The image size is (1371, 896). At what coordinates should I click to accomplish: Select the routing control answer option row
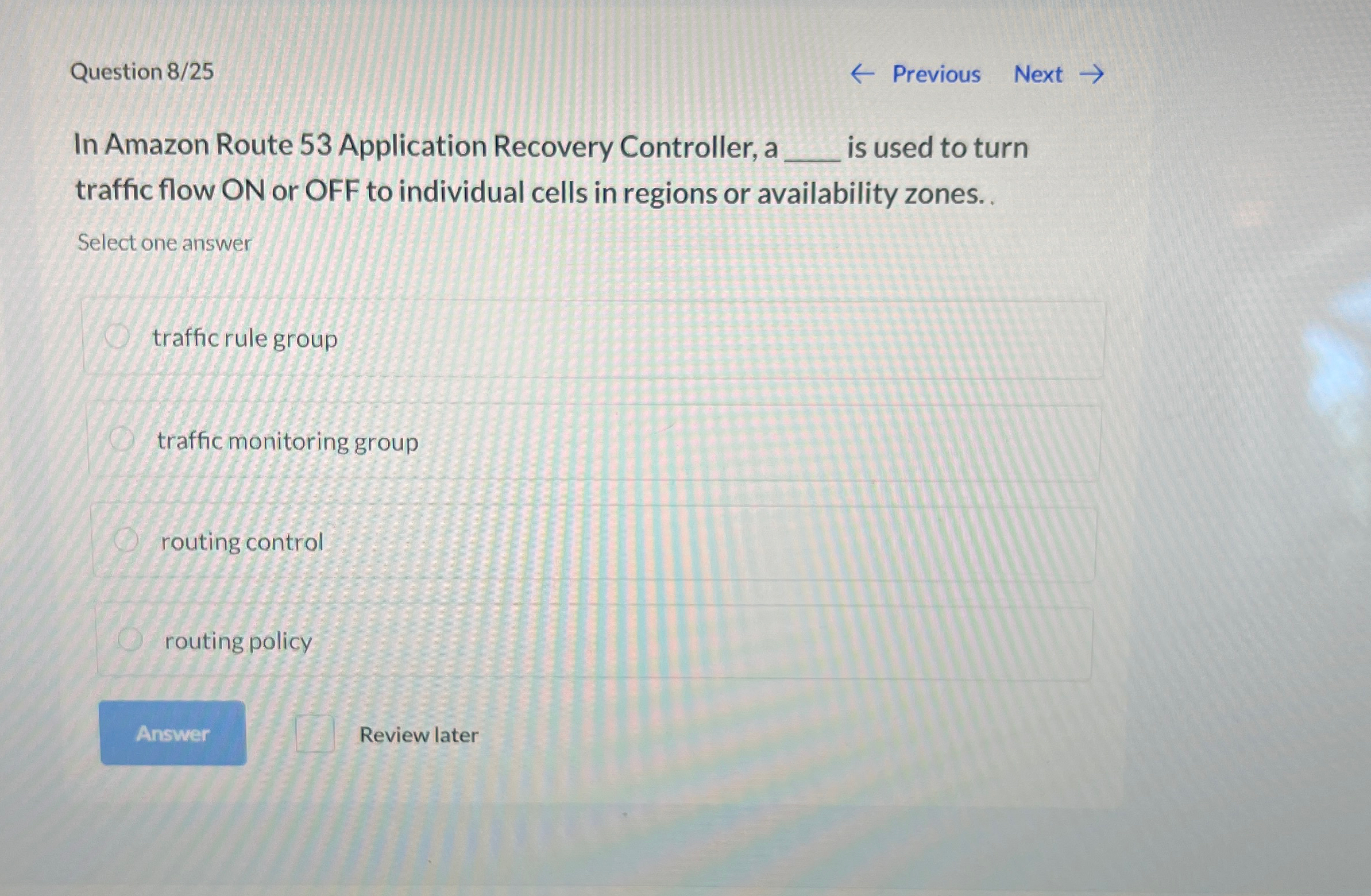(x=593, y=540)
